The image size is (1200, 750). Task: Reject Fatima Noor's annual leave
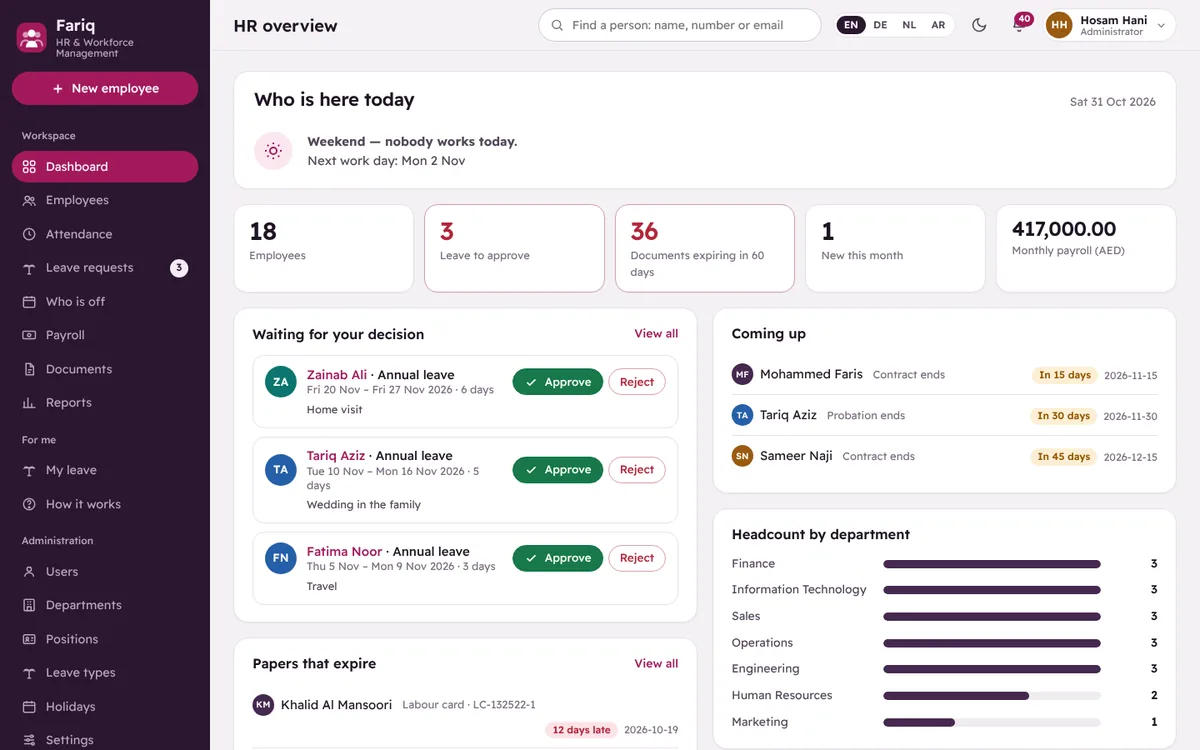637,558
